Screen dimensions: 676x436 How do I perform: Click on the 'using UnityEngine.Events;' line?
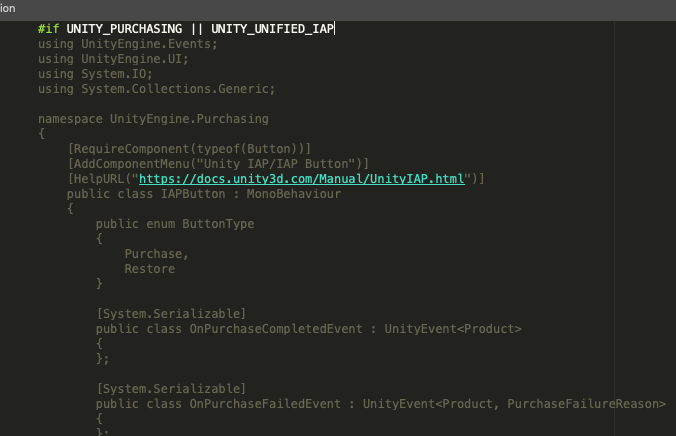pos(127,44)
